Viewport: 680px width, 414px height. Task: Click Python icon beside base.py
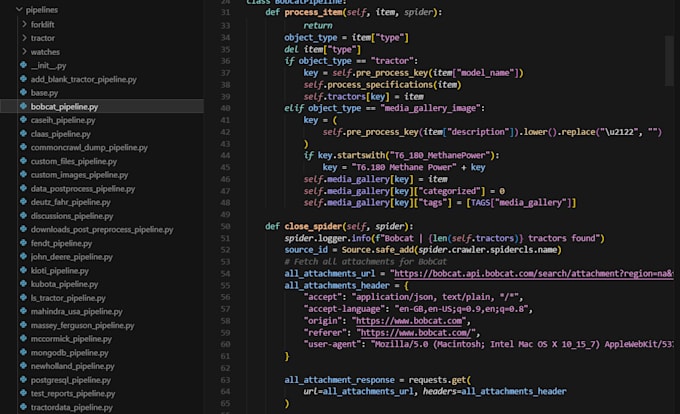point(23,92)
